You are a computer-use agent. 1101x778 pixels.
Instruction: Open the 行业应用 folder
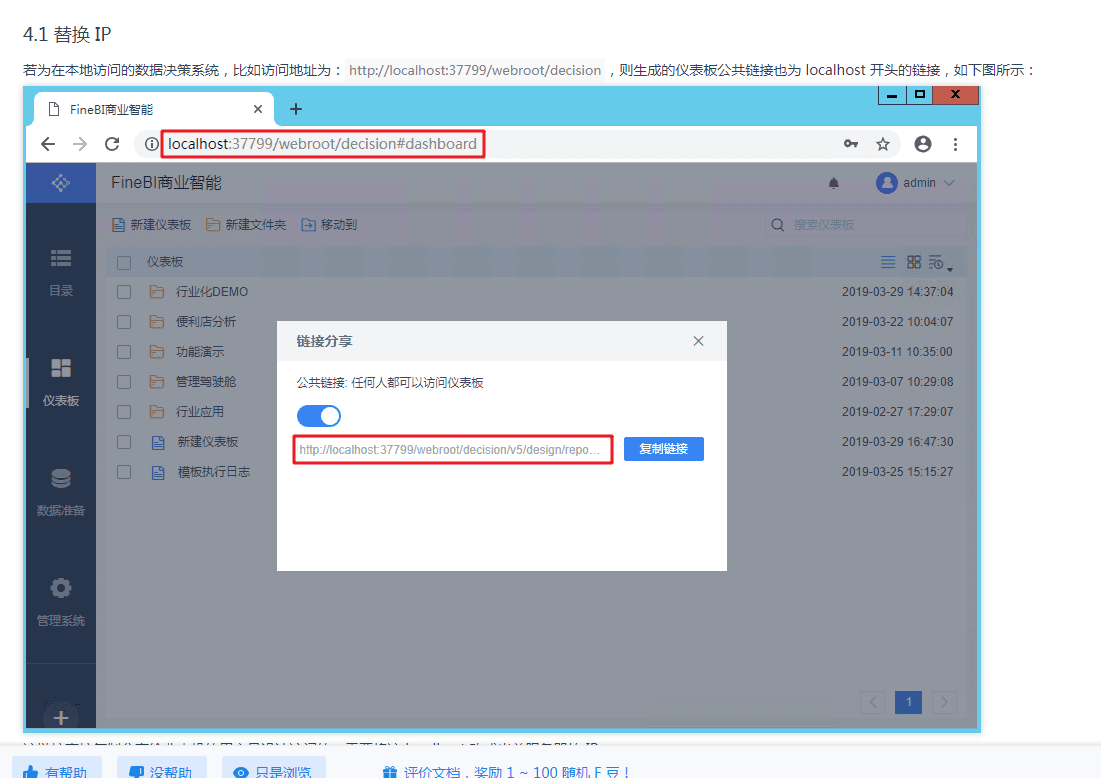pos(200,411)
